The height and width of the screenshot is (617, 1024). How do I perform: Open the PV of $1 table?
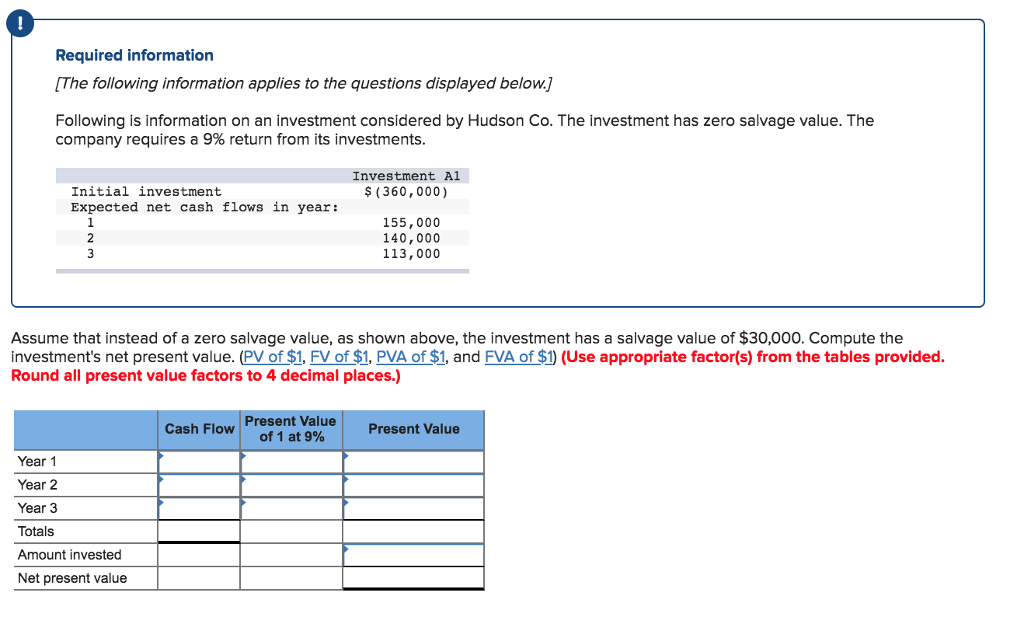click(275, 356)
